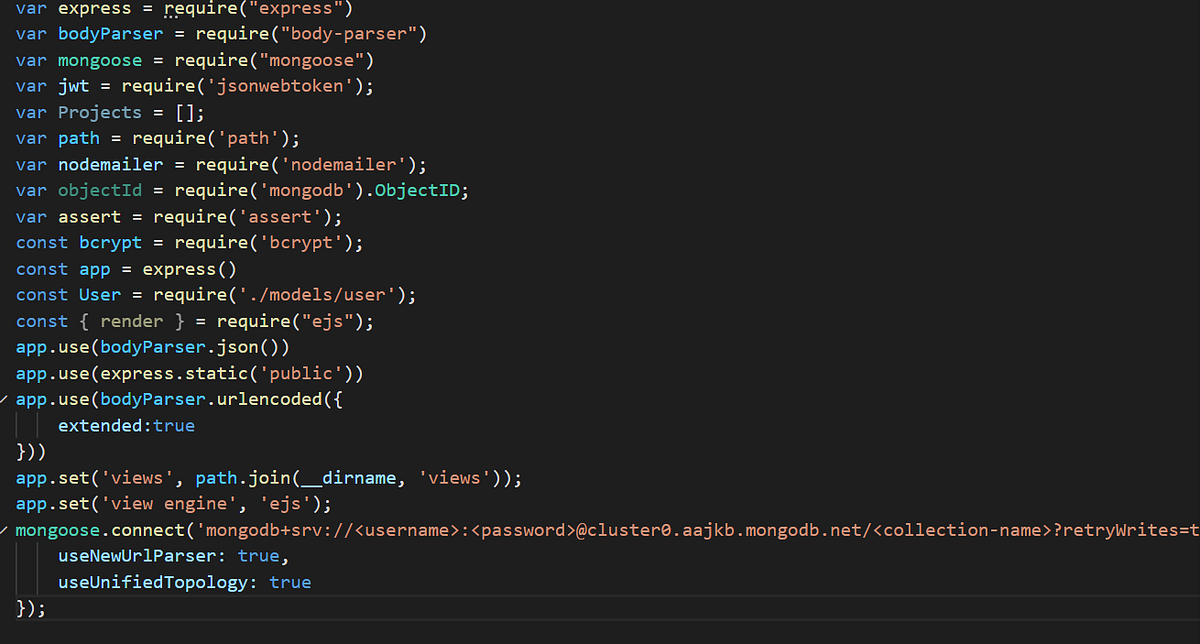This screenshot has height=644, width=1200.
Task: Click the extended:true property
Action: click(x=126, y=425)
